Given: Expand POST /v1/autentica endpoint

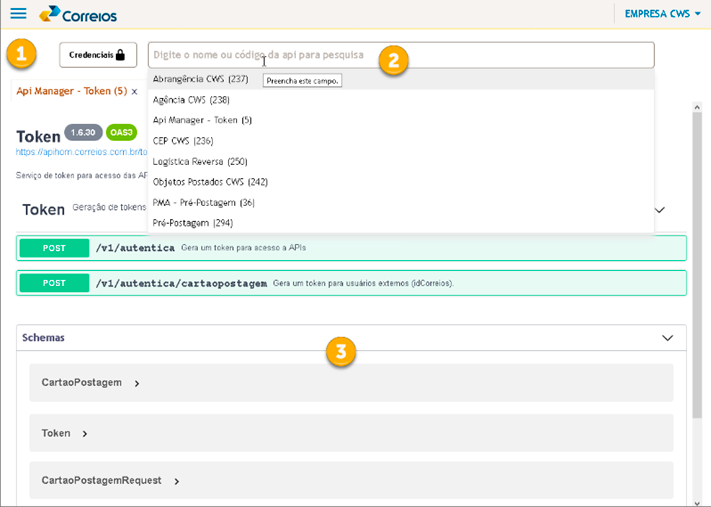Looking at the screenshot, I should tap(351, 248).
